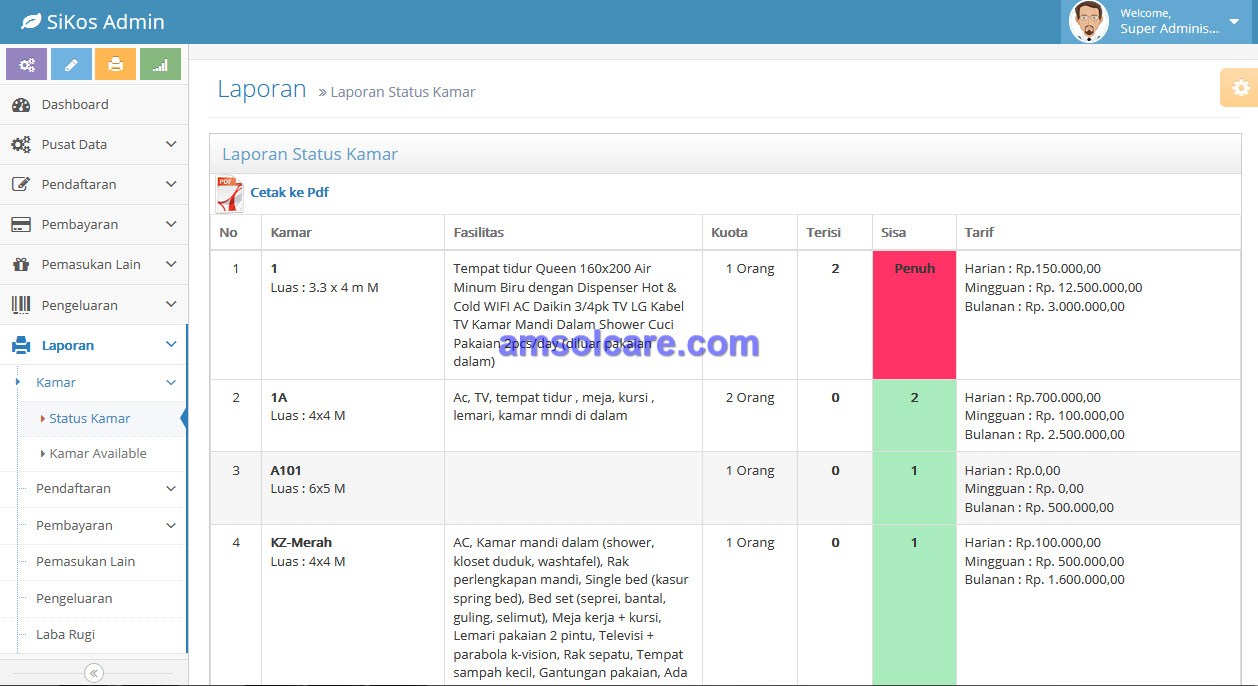The height and width of the screenshot is (686, 1258).
Task: Click the SiKos Admin brand title
Action: [105, 21]
